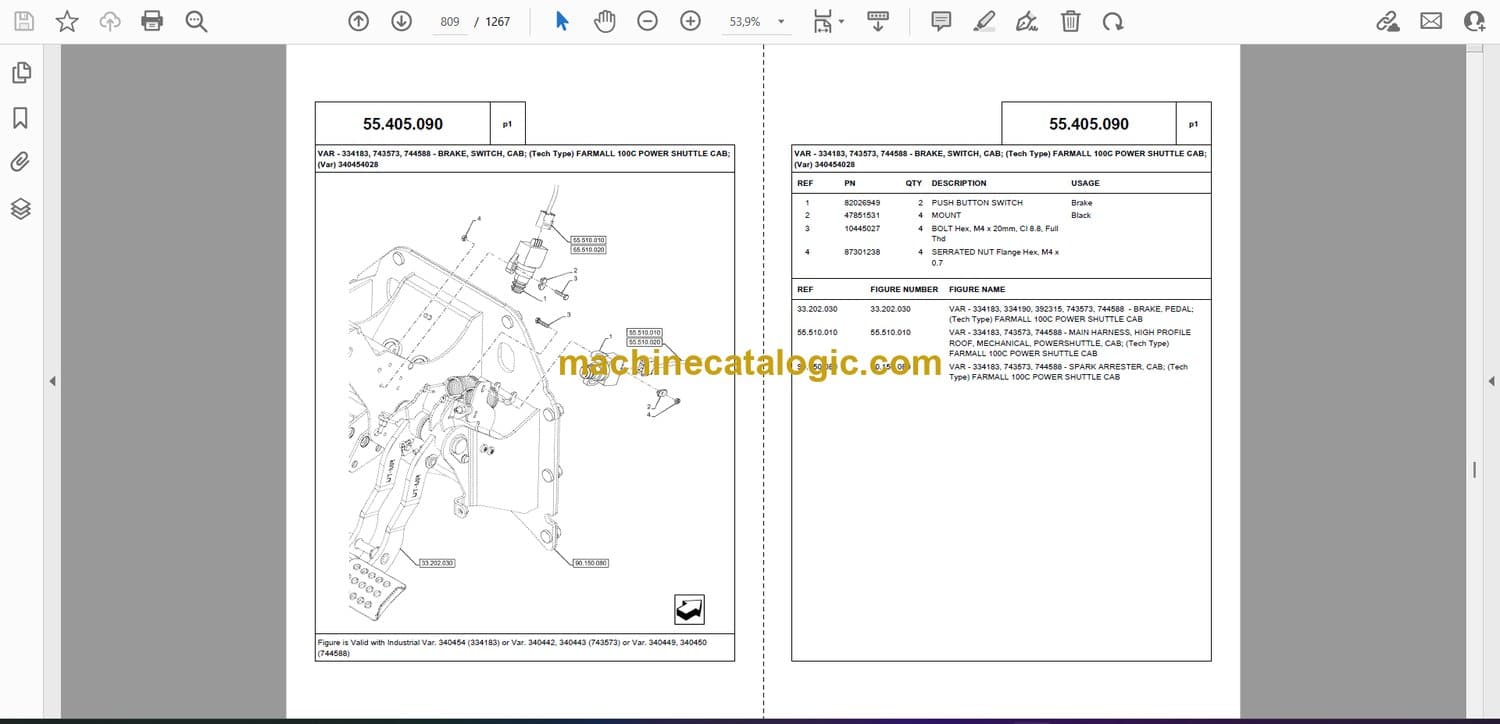
Task: Select the Highlight text pen tool
Action: tap(984, 21)
